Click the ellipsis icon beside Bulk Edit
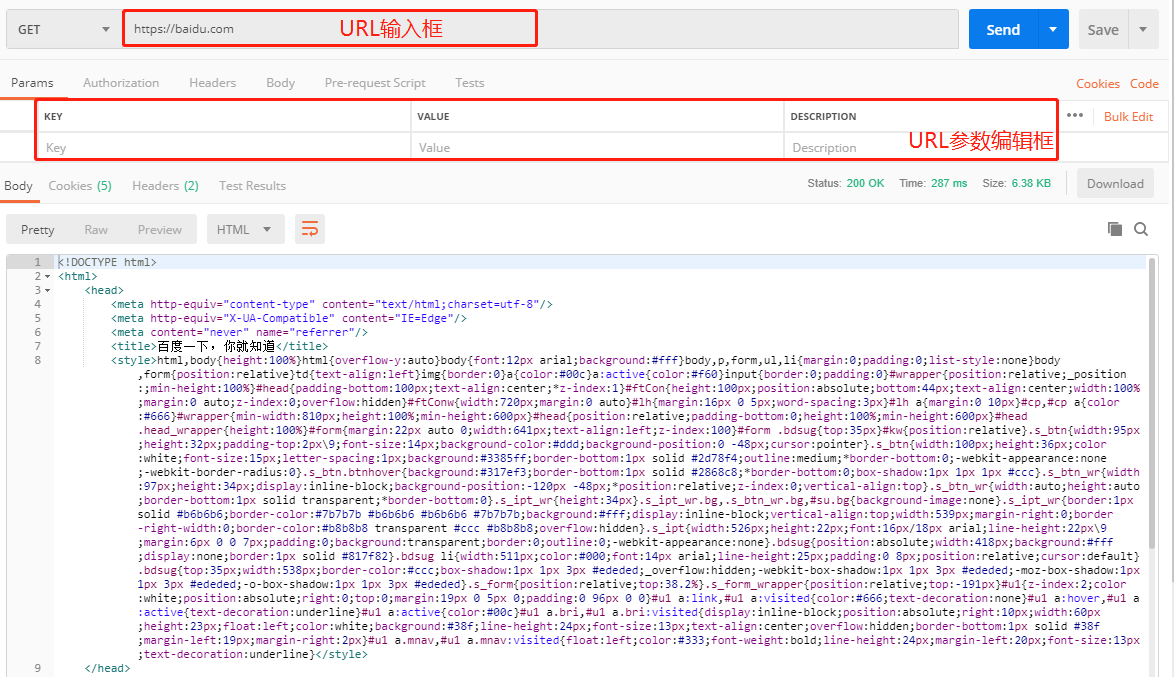The image size is (1174, 677). click(1076, 116)
